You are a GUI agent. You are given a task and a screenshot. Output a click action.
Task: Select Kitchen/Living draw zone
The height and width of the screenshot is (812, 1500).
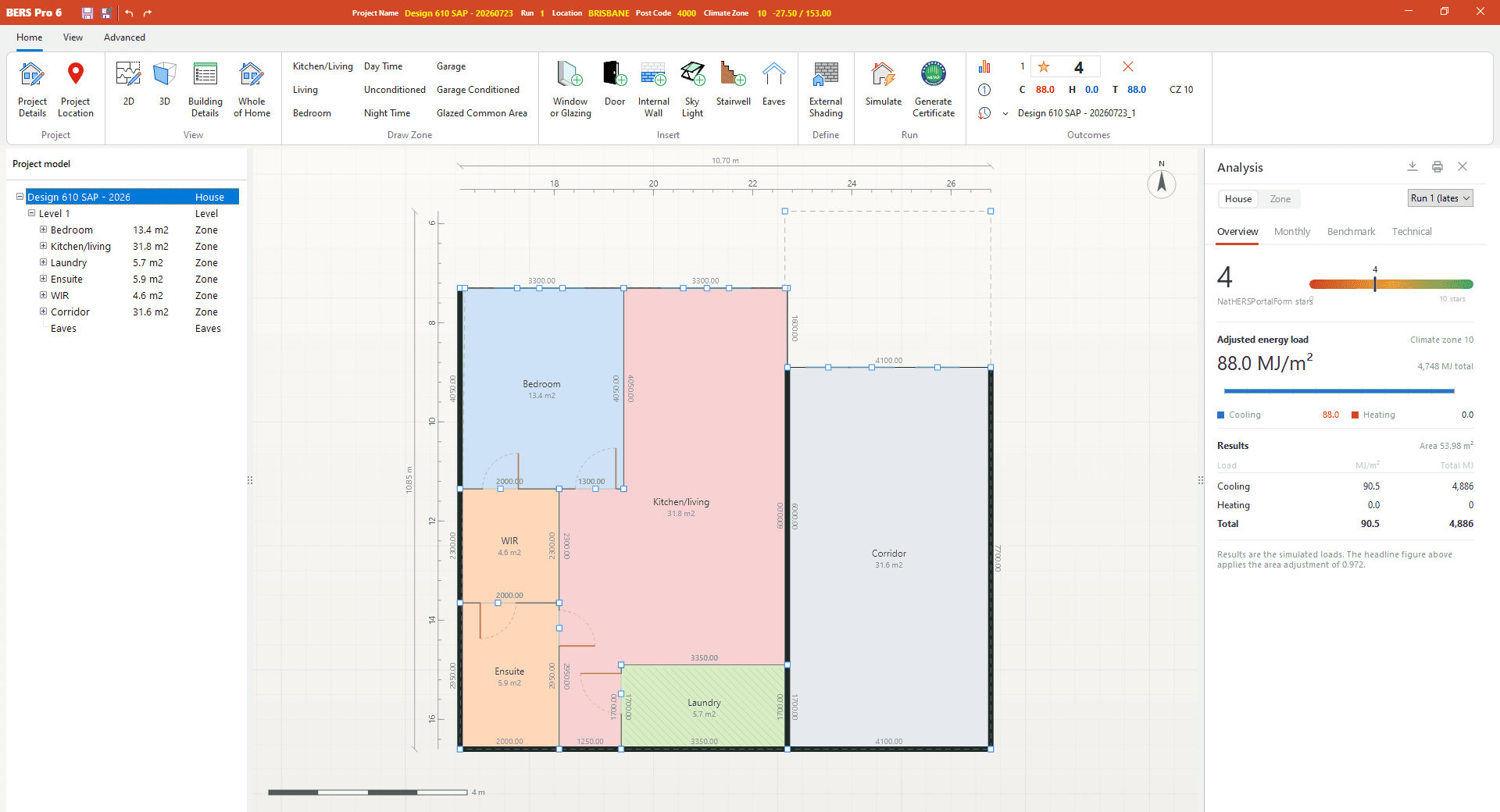coord(323,66)
